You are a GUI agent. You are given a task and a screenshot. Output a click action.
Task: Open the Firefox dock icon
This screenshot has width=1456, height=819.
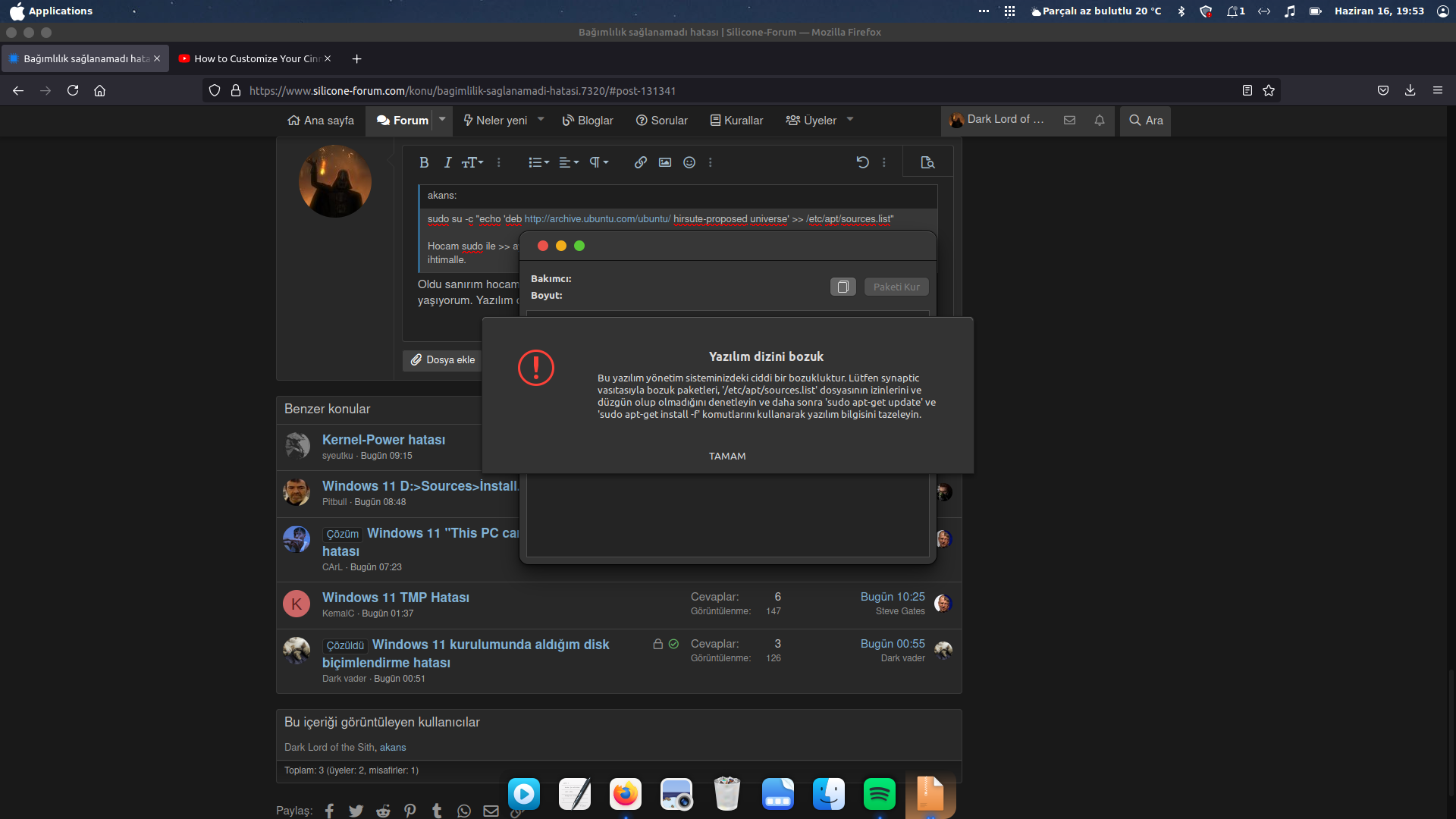tap(626, 794)
